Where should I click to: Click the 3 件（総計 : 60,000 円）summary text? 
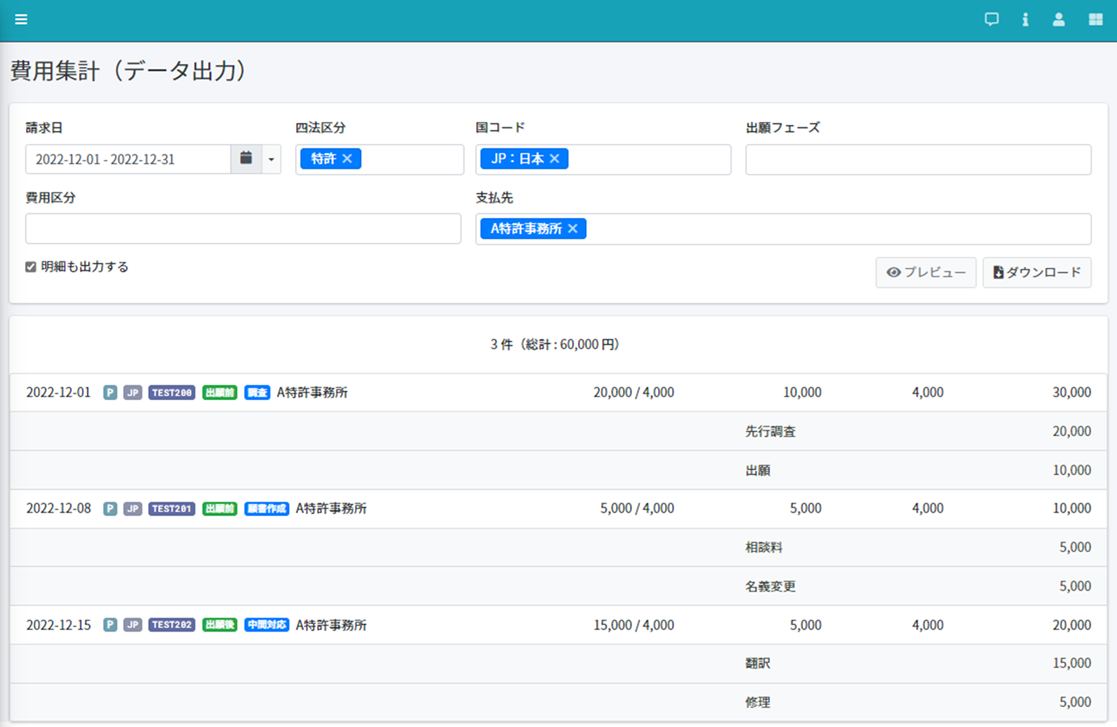click(x=554, y=345)
